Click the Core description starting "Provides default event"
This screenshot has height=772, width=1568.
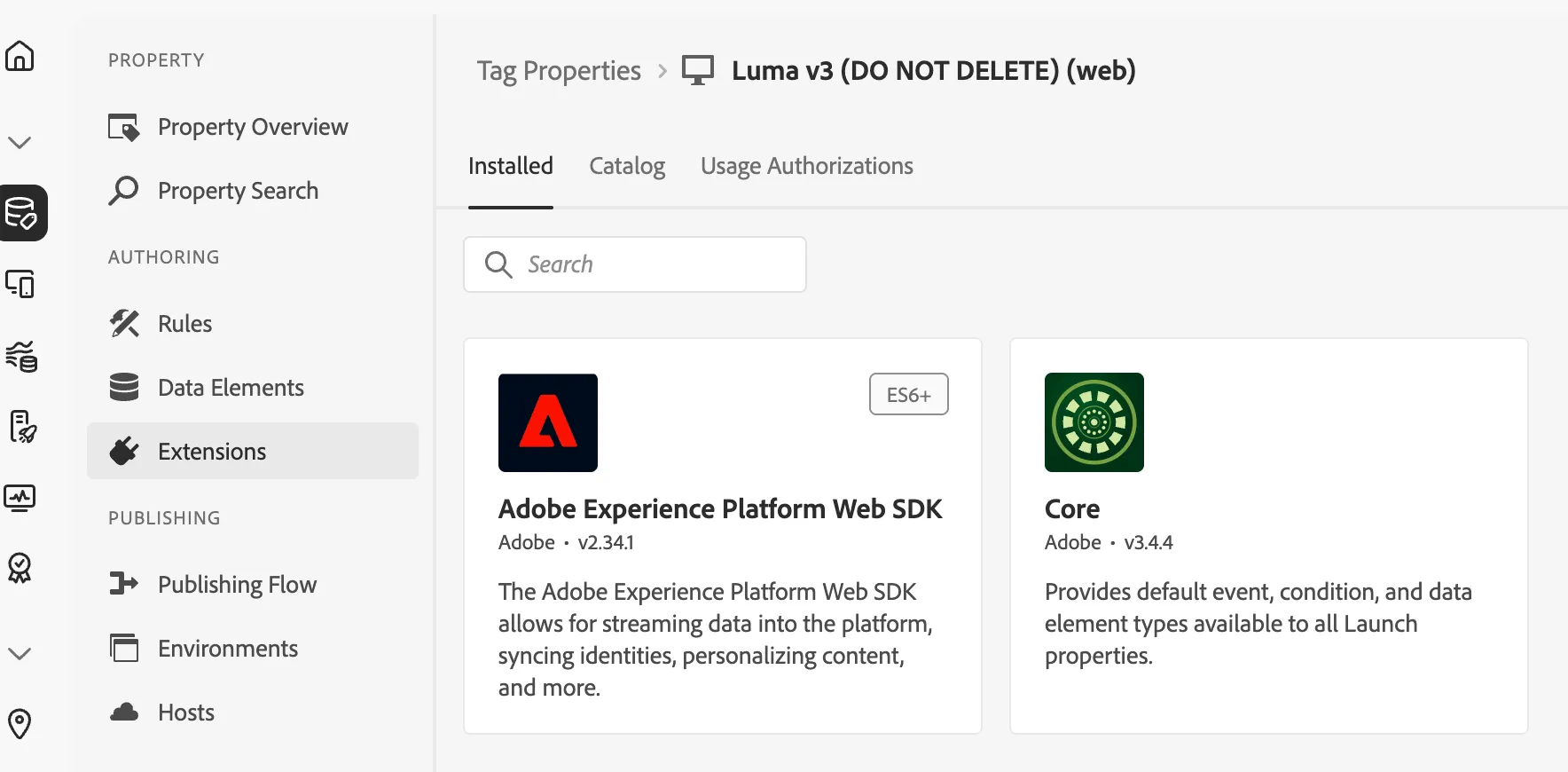point(1258,624)
